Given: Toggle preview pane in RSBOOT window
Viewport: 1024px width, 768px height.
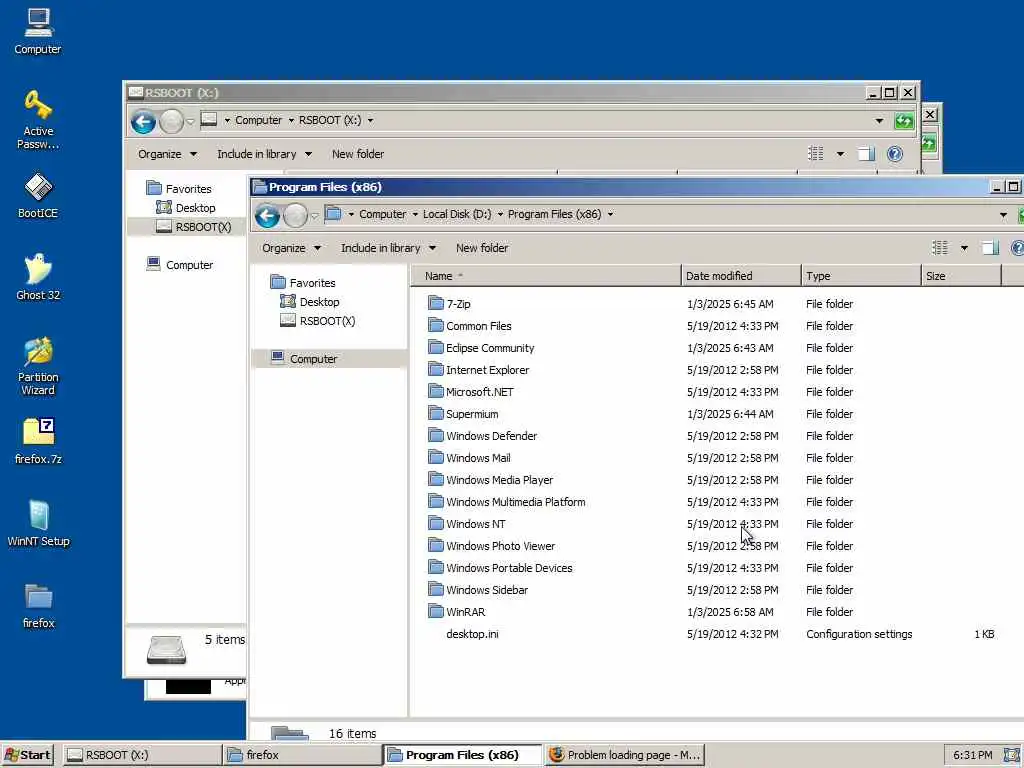Looking at the screenshot, I should 866,154.
